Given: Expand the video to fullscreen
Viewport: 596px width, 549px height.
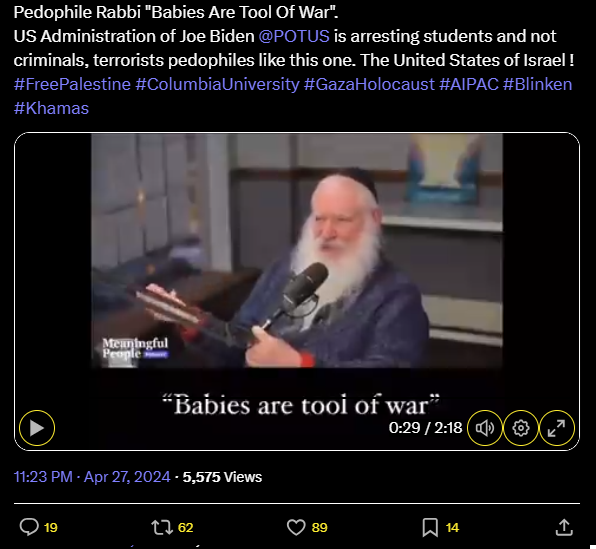Looking at the screenshot, I should 556,428.
